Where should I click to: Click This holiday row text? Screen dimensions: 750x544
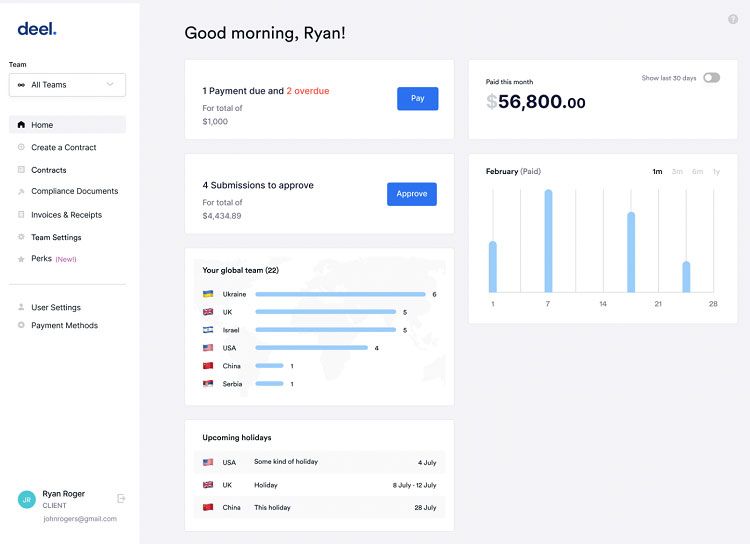(272, 508)
